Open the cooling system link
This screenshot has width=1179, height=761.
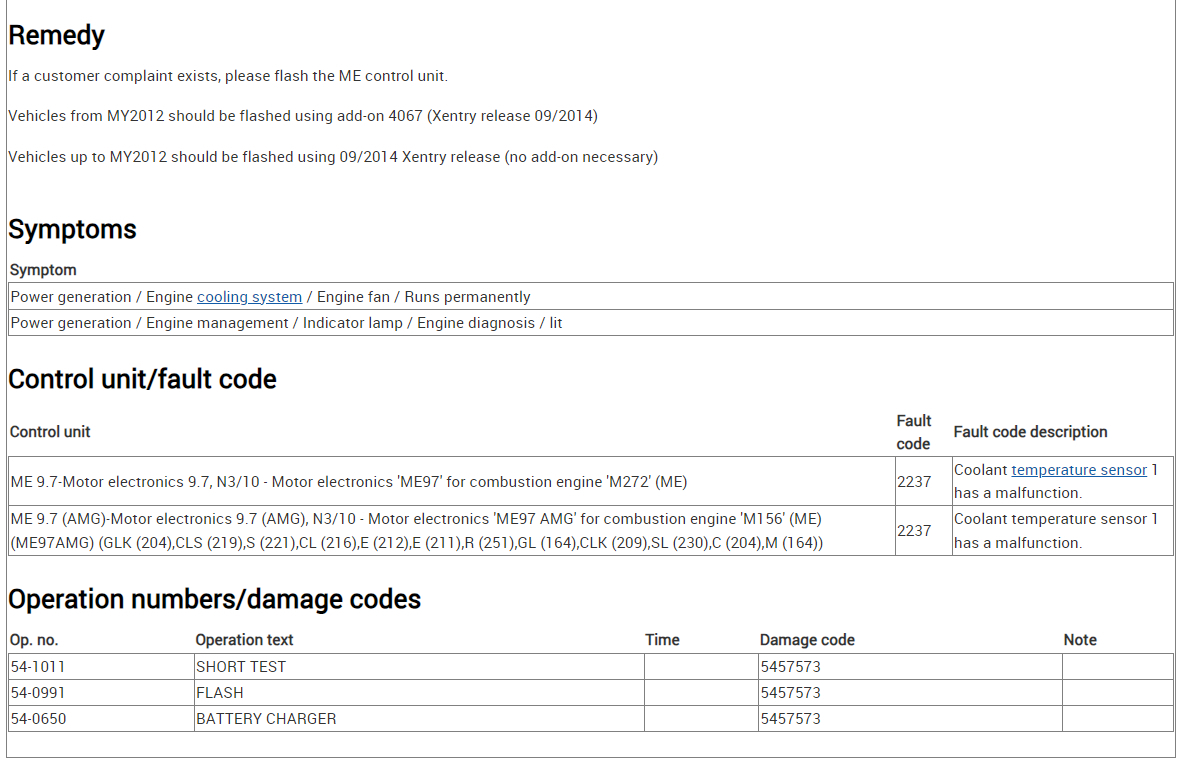click(x=249, y=297)
